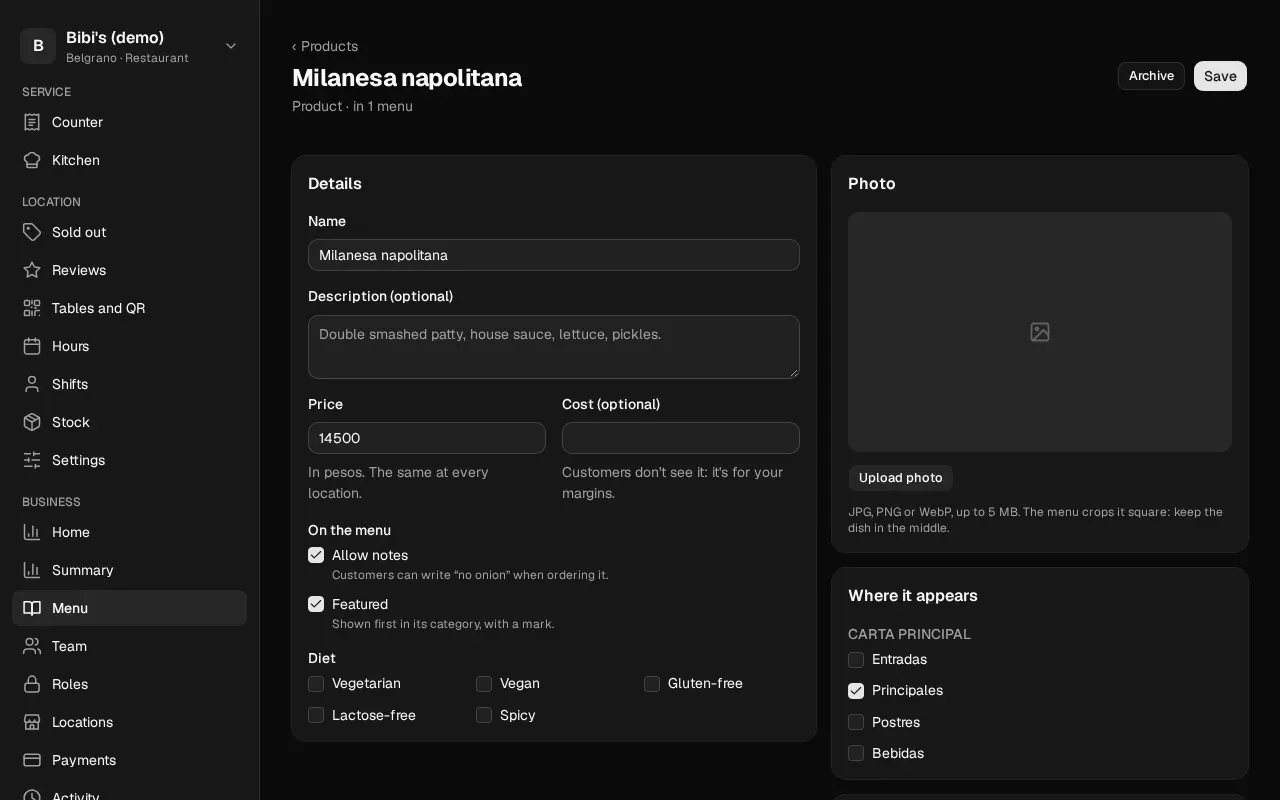
Task: Tick the Vegan diet checkbox
Action: click(x=484, y=684)
